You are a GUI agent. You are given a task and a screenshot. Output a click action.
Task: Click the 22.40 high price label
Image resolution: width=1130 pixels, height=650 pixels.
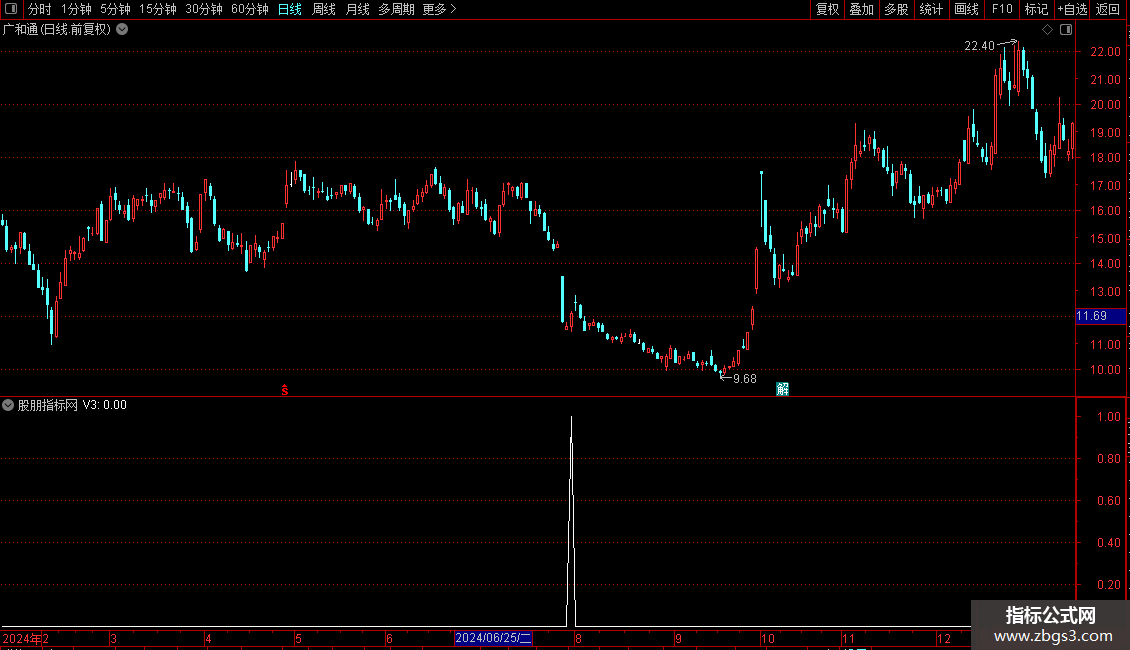coord(979,46)
